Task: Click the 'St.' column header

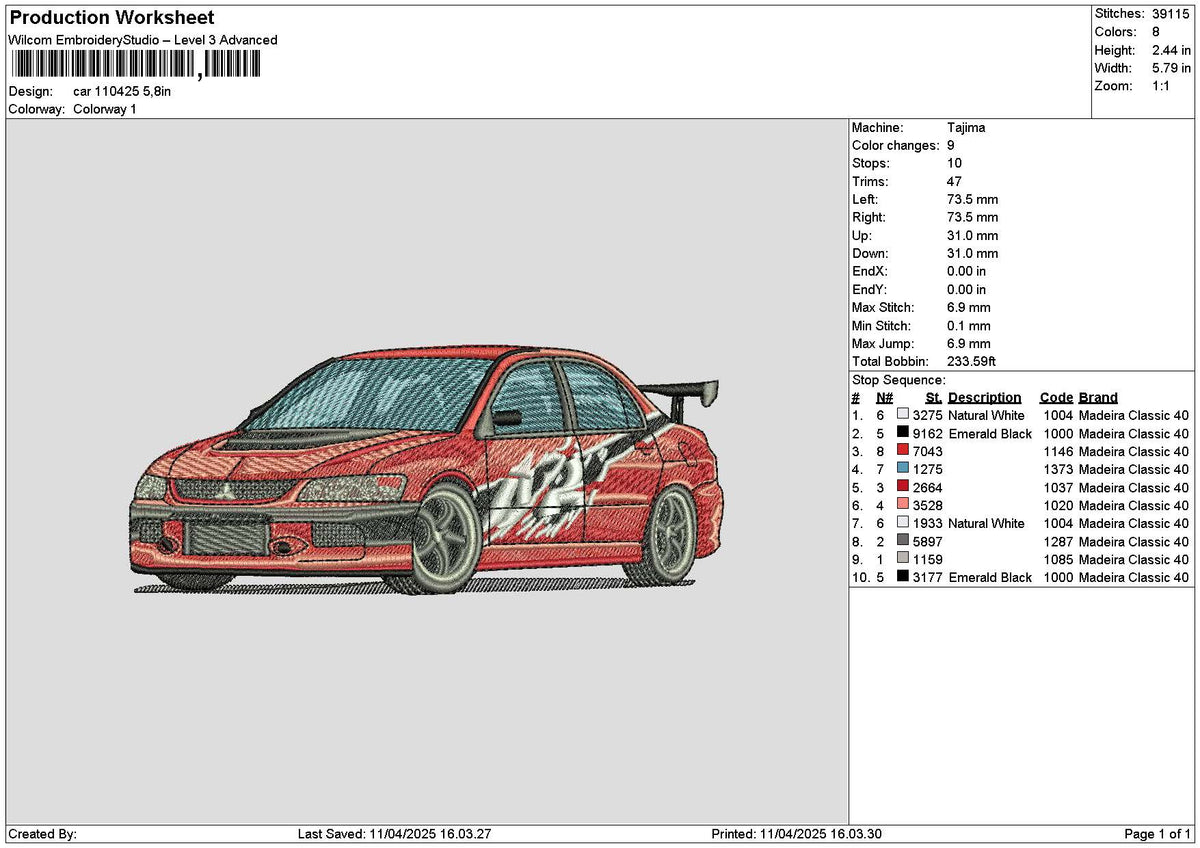Action: pyautogui.click(x=934, y=398)
